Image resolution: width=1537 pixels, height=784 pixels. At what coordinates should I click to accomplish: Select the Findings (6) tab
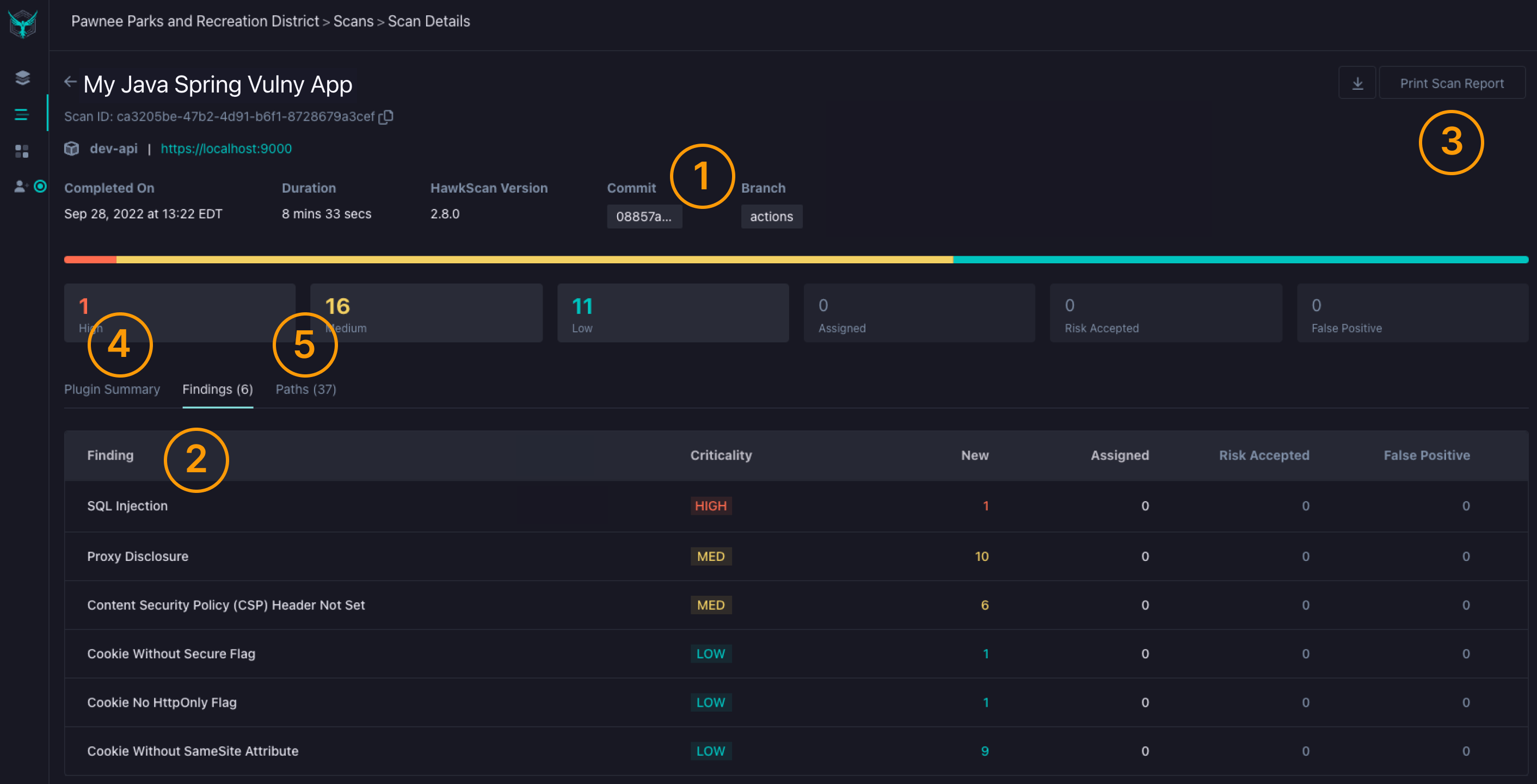tap(217, 389)
